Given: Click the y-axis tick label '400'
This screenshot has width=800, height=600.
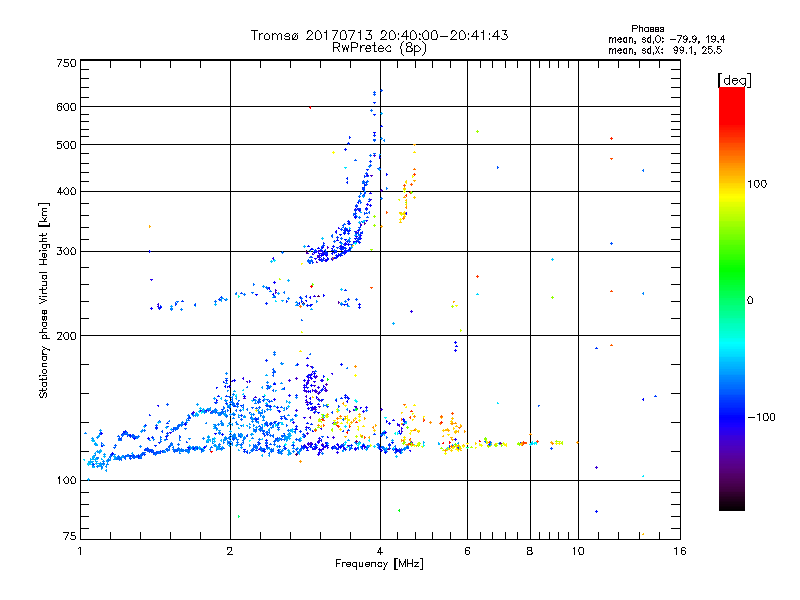Looking at the screenshot, I should [x=66, y=192].
